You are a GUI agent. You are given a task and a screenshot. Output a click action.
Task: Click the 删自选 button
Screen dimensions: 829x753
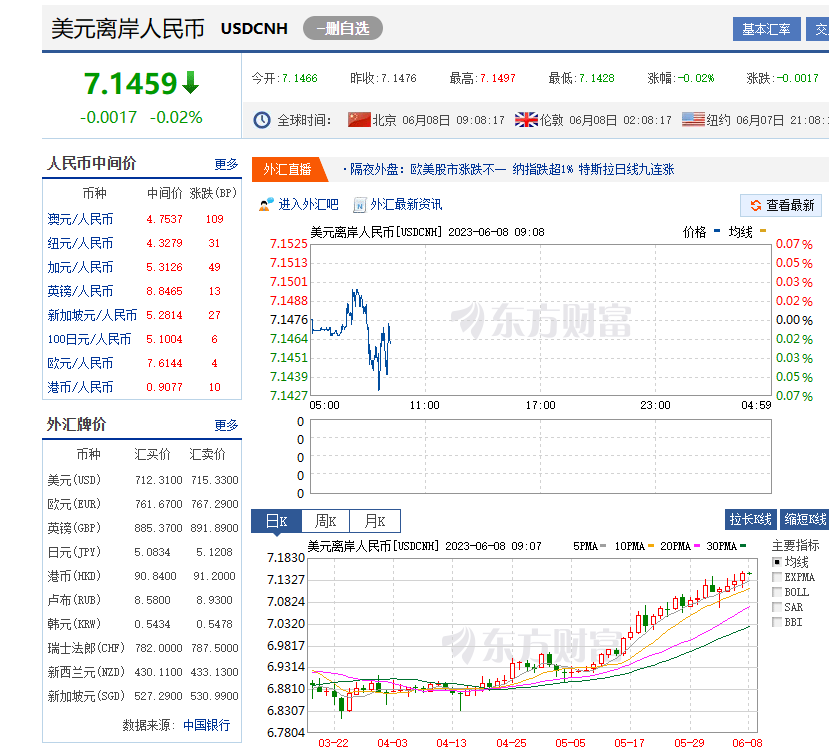342,29
